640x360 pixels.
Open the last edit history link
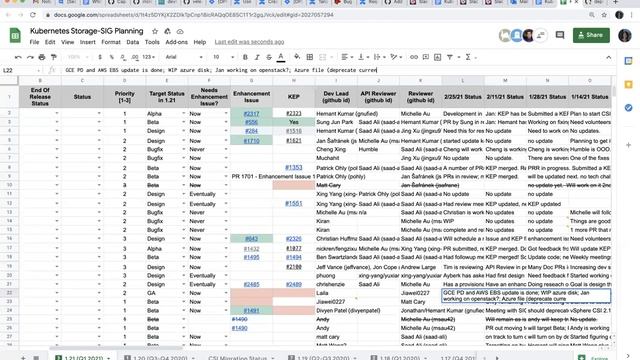[249, 42]
